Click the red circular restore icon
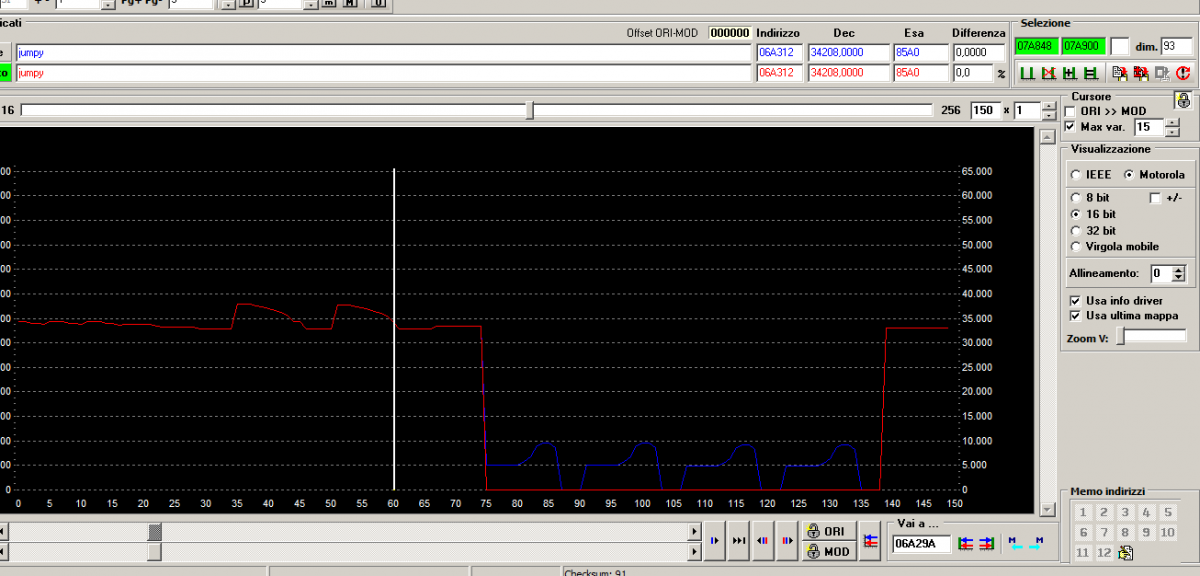 [1183, 73]
